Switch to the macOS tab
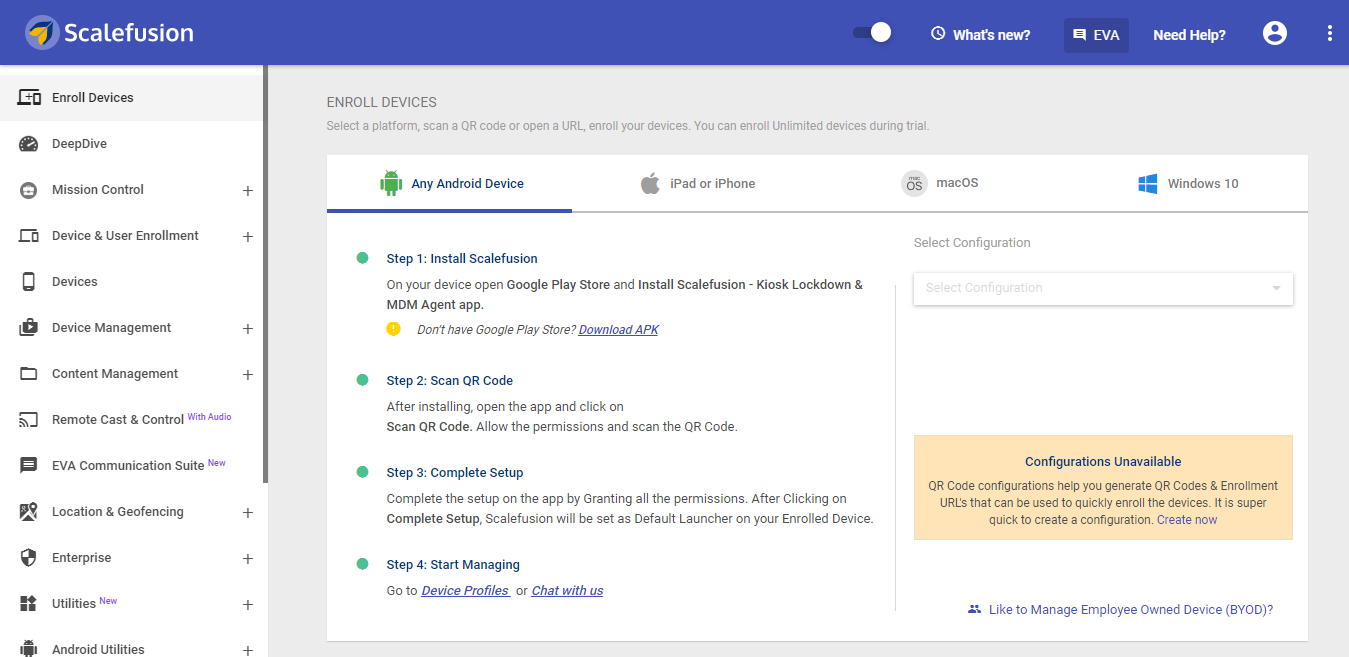Screen dimensions: 1349x657 point(940,184)
